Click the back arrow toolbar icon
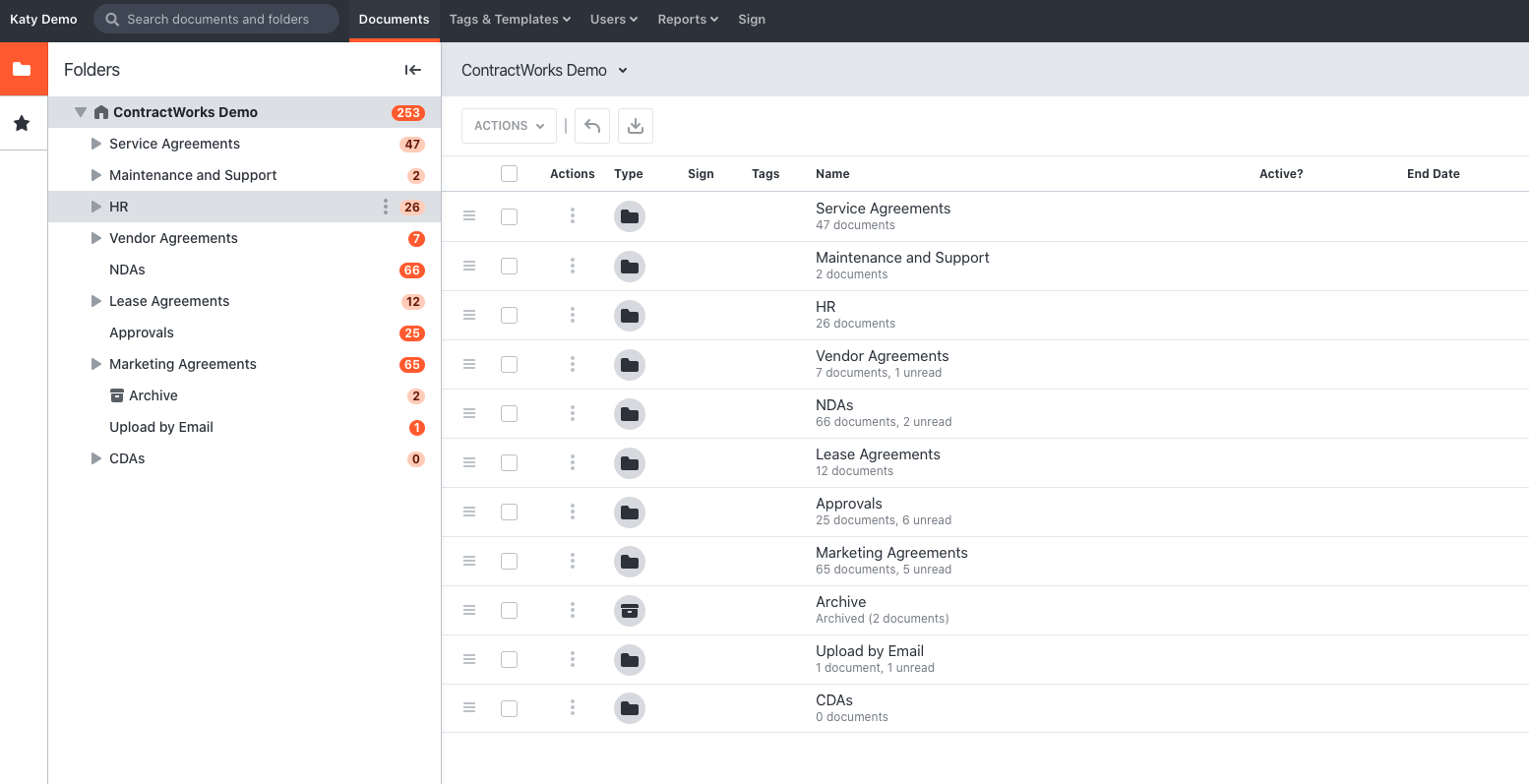The height and width of the screenshot is (784, 1529). coord(592,126)
